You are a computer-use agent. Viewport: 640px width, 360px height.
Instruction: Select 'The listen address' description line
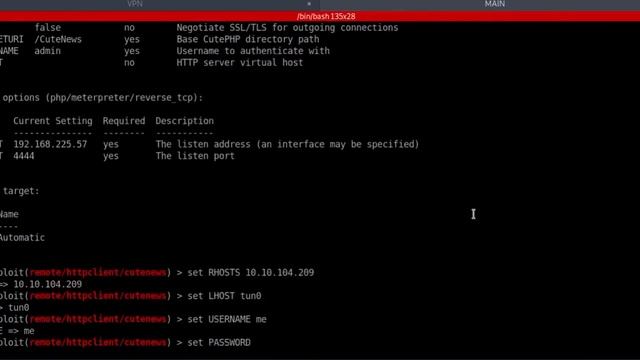point(287,144)
